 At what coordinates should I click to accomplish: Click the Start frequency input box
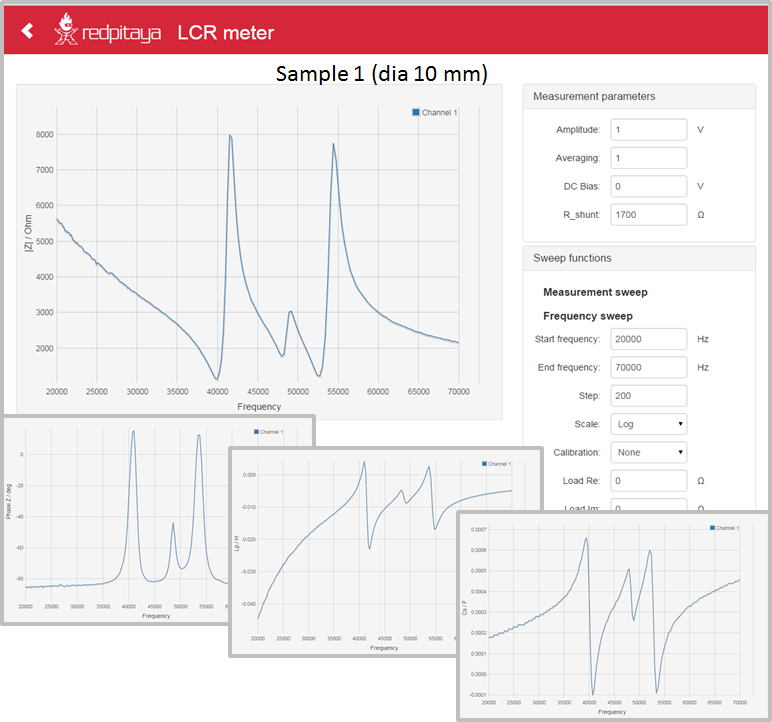click(x=648, y=339)
